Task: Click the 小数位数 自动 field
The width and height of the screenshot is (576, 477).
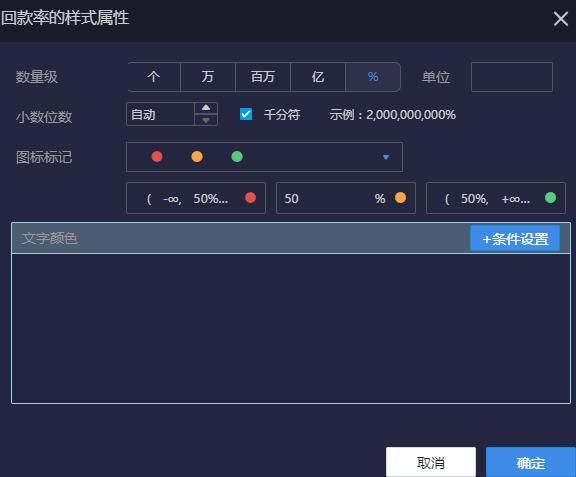Action: tap(160, 115)
